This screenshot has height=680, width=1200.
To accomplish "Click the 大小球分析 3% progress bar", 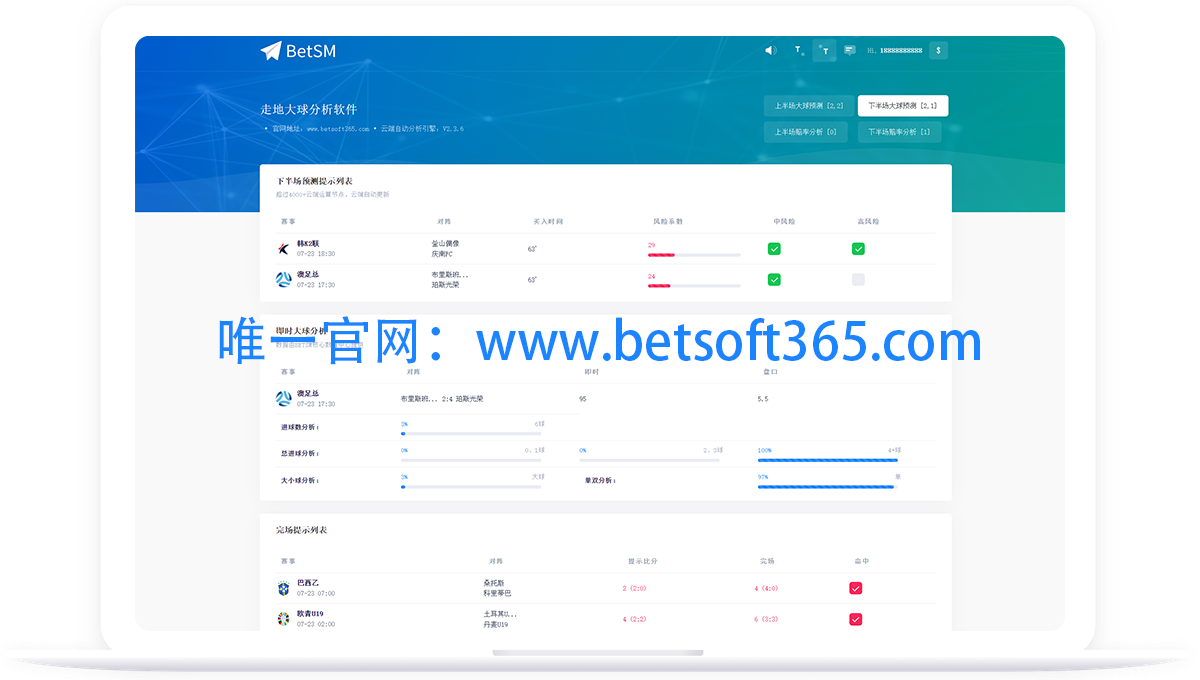I will (472, 487).
